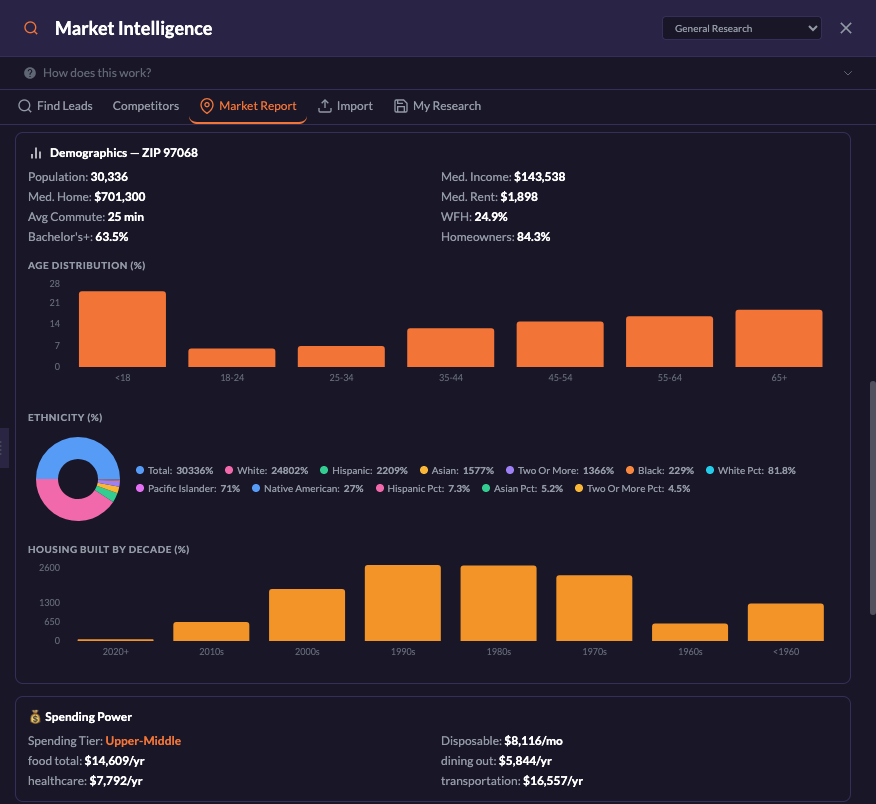Image resolution: width=876 pixels, height=804 pixels.
Task: Click the 2010s housing bar
Action: (x=211, y=631)
